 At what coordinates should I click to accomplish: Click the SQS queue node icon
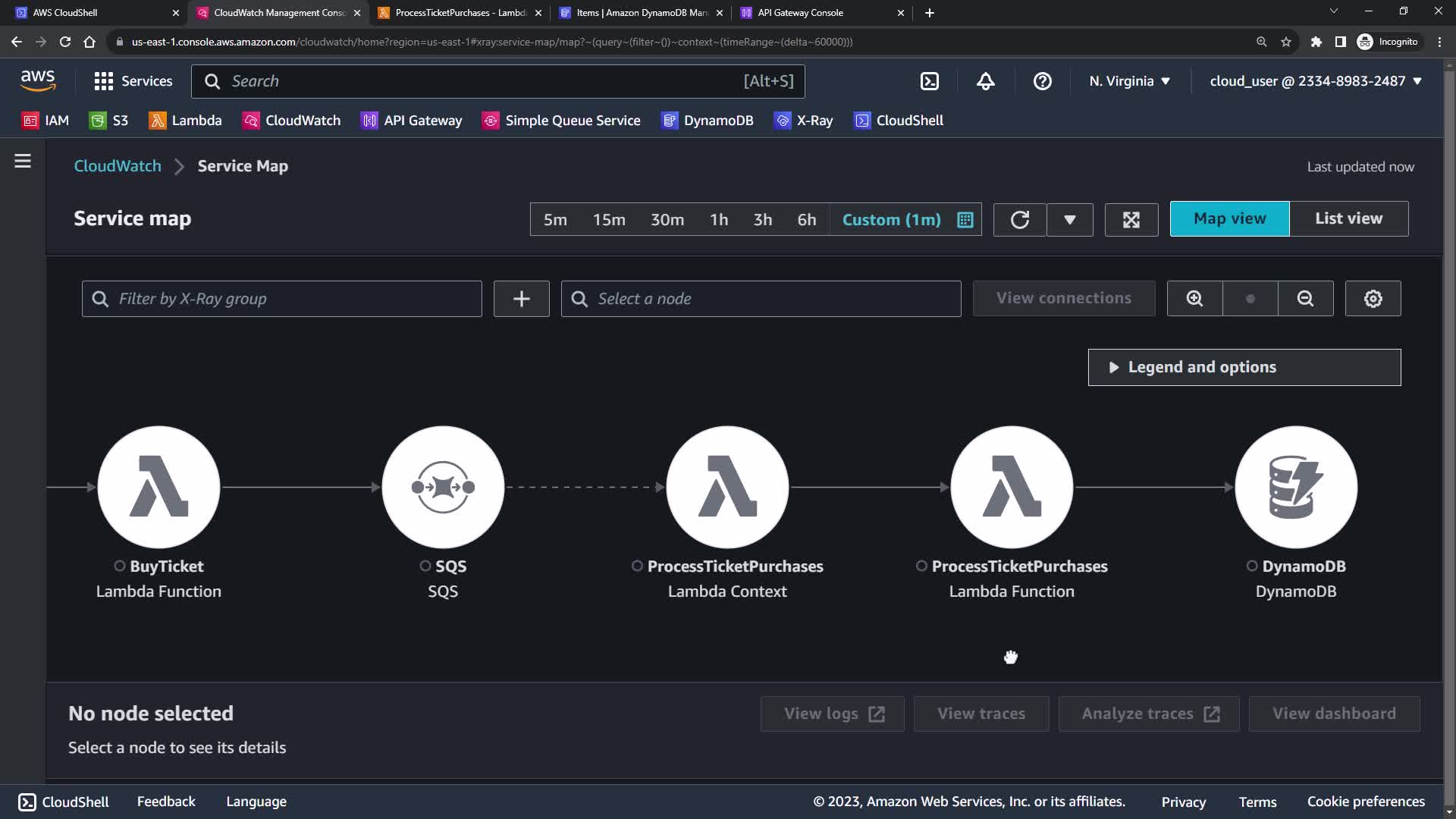pyautogui.click(x=443, y=487)
